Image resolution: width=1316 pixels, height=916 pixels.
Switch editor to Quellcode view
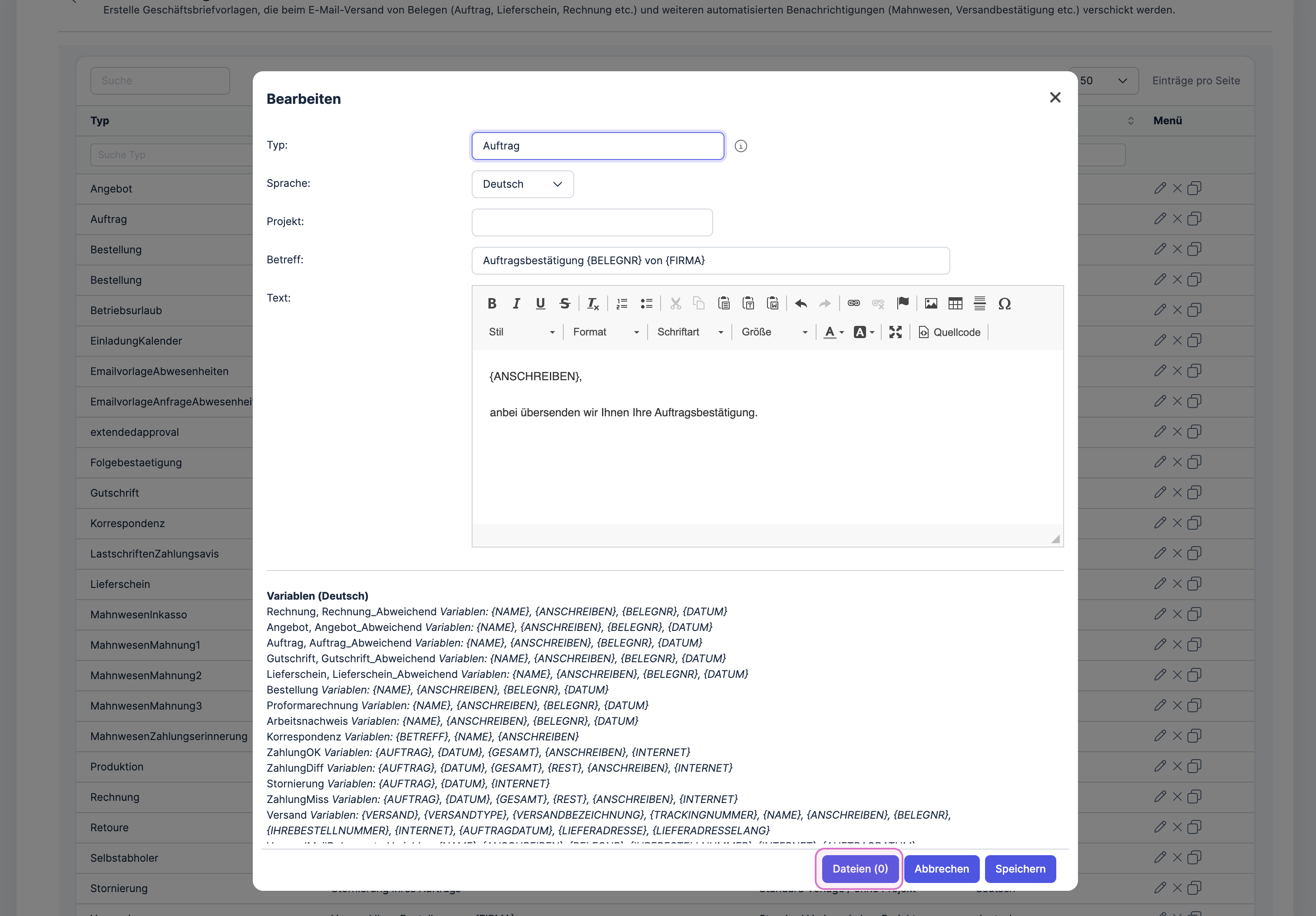(949, 332)
